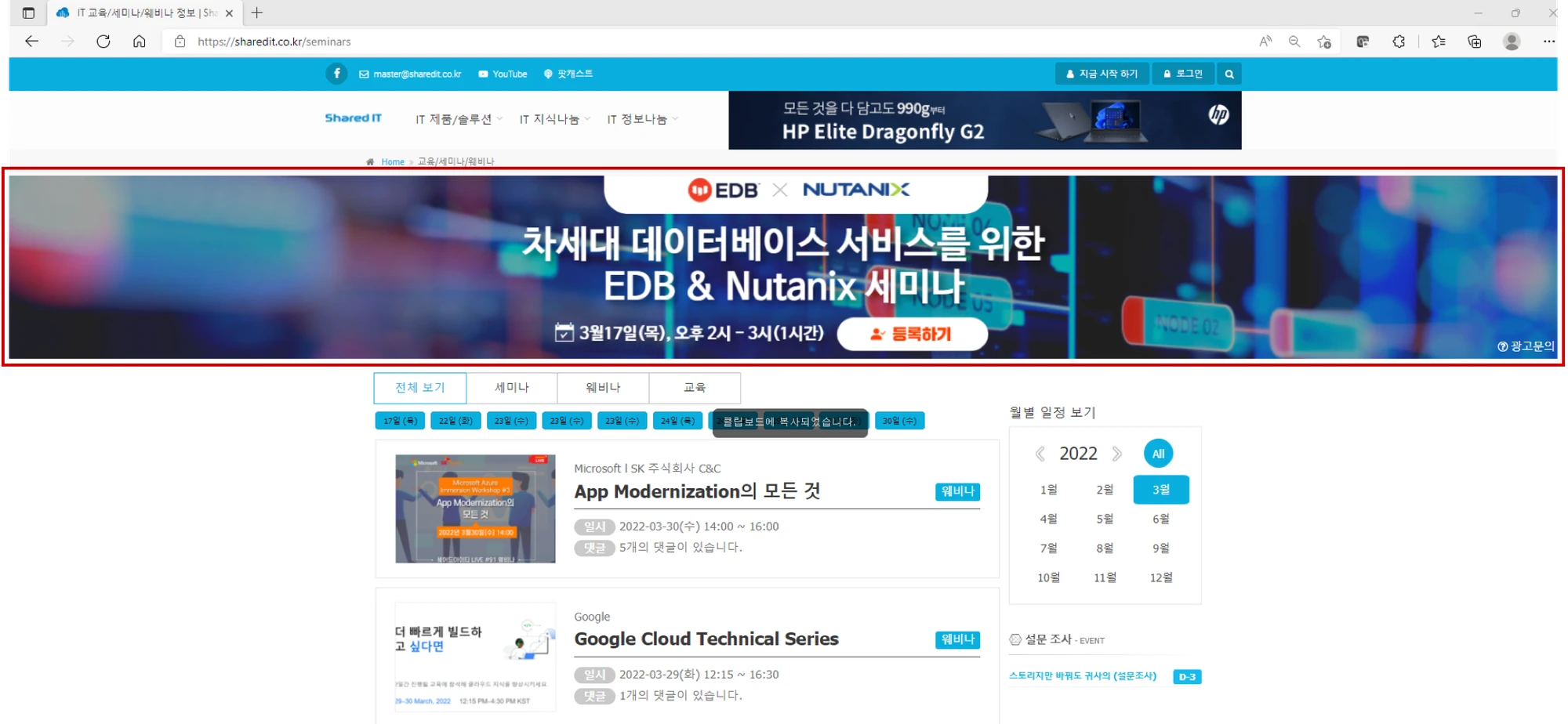1568x724 pixels.
Task: Select the 웨비나 tab
Action: coord(603,388)
